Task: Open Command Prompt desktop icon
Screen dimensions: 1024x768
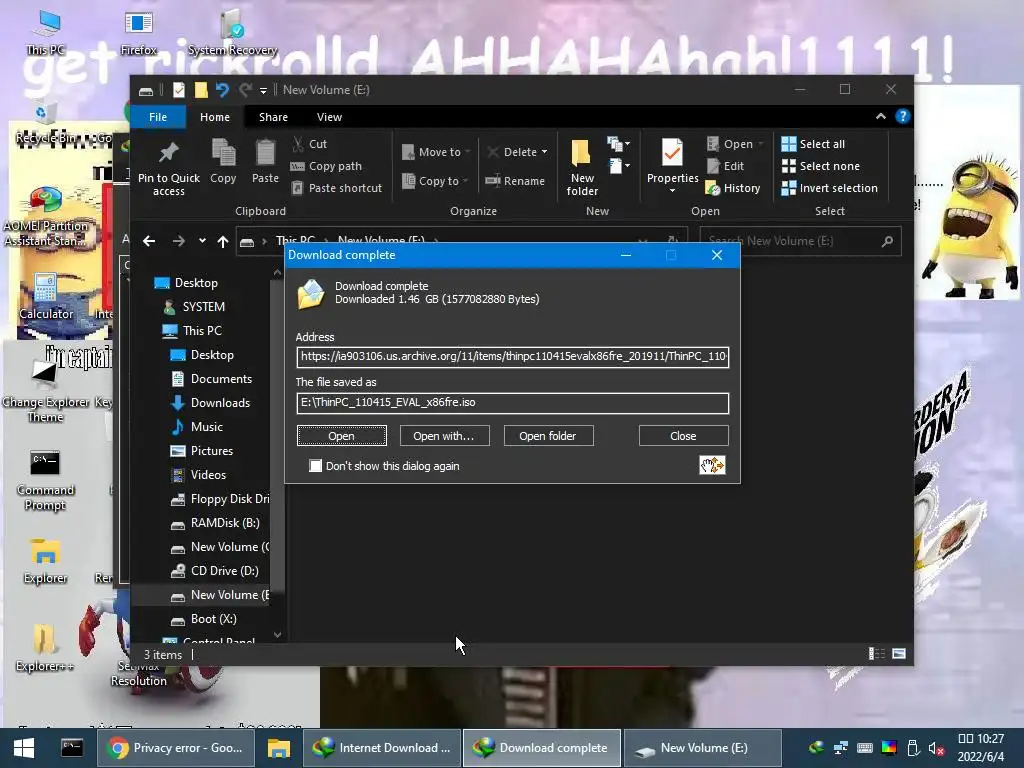Action: 45,480
